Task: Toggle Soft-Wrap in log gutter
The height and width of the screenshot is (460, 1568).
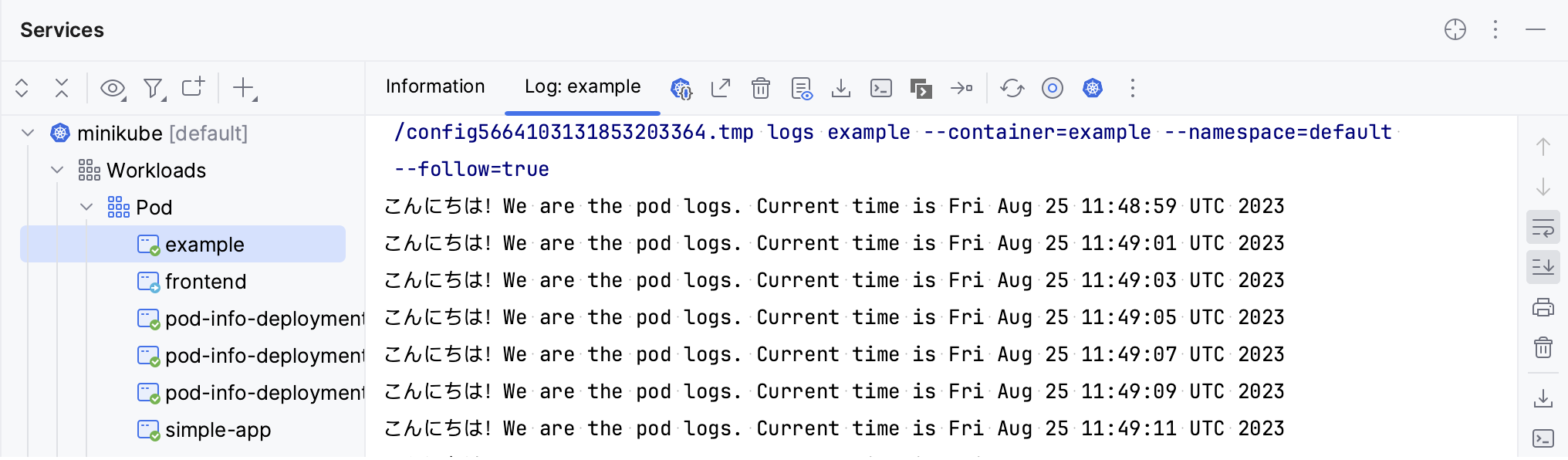Action: 1543,227
